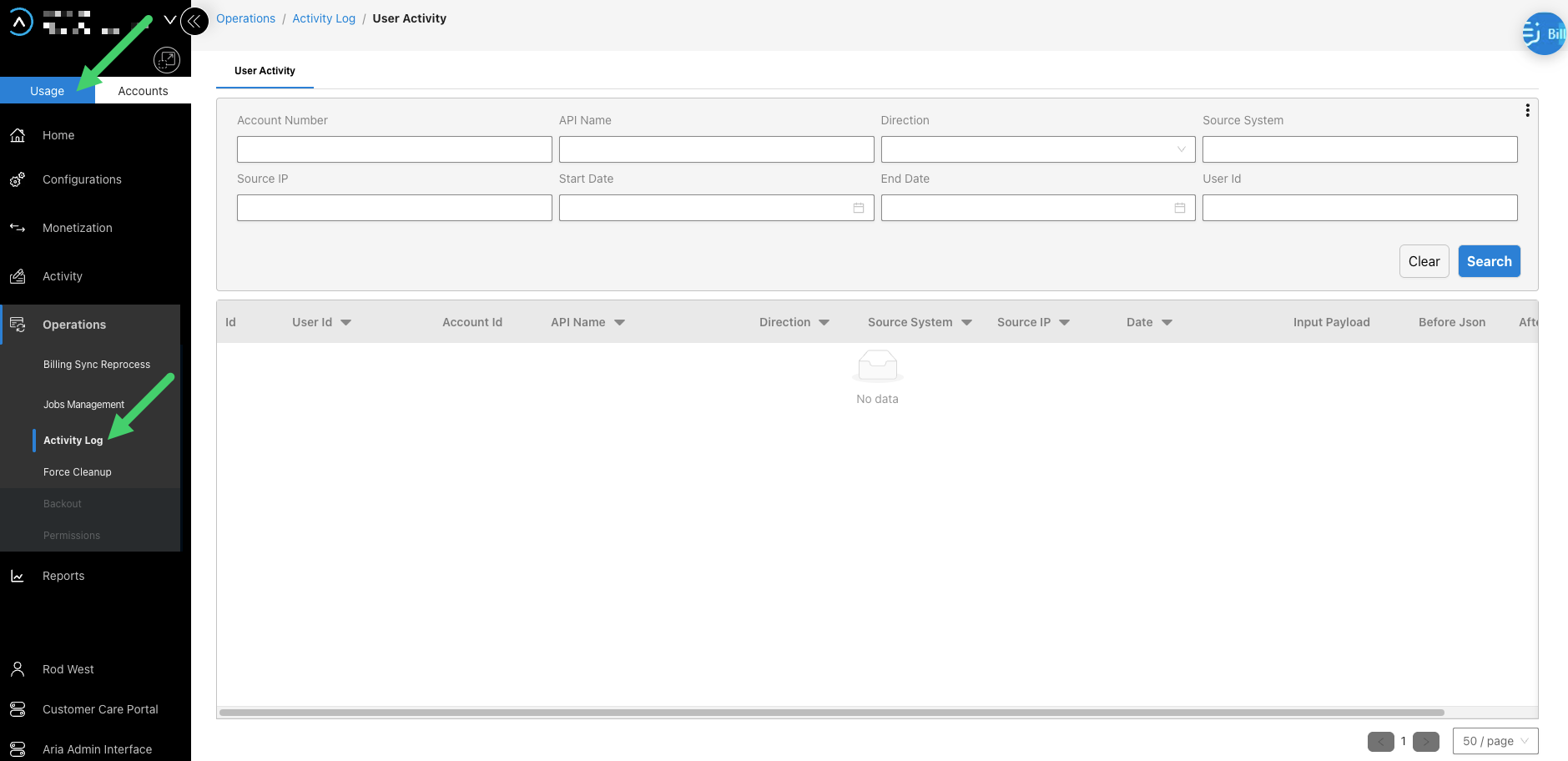This screenshot has width=1568, height=761.
Task: Focus the Source IP input field
Action: click(395, 208)
